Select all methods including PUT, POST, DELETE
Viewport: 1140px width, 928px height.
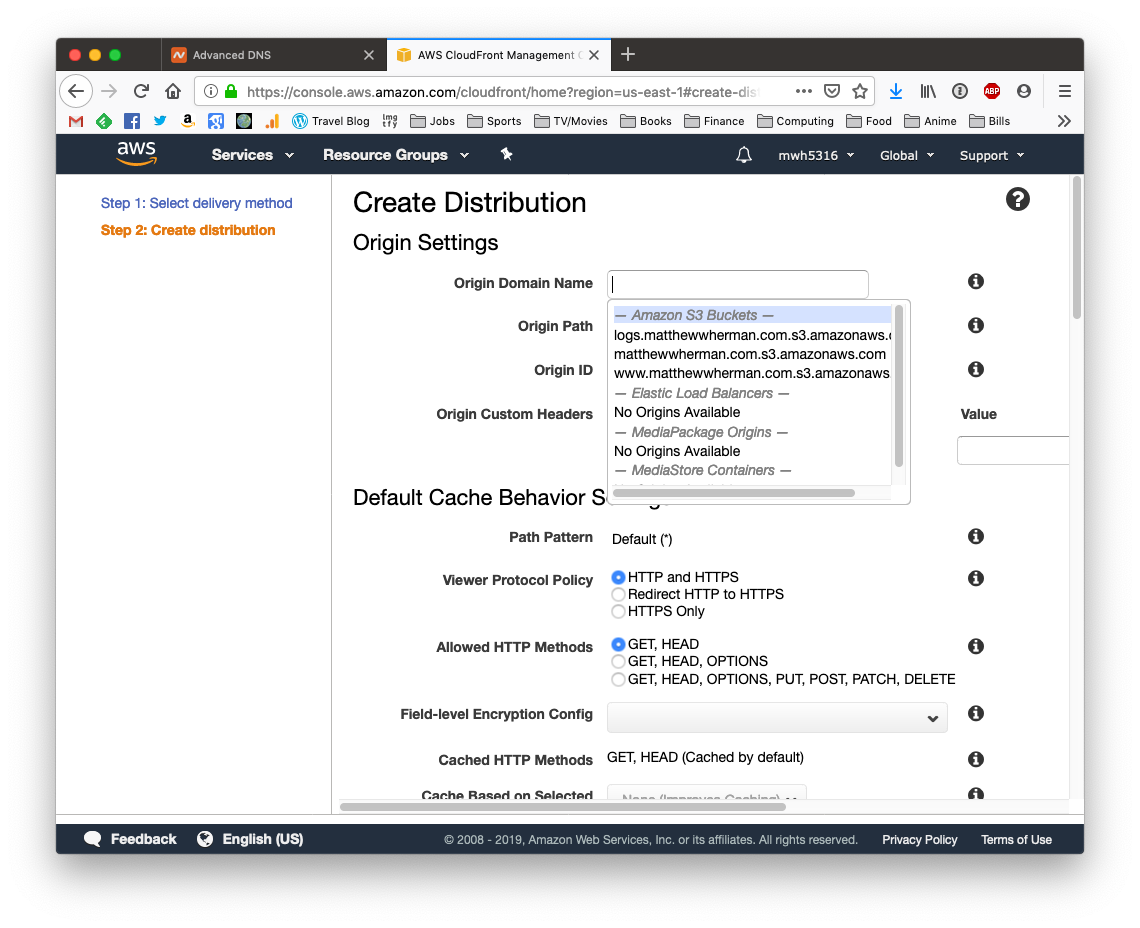[618, 679]
